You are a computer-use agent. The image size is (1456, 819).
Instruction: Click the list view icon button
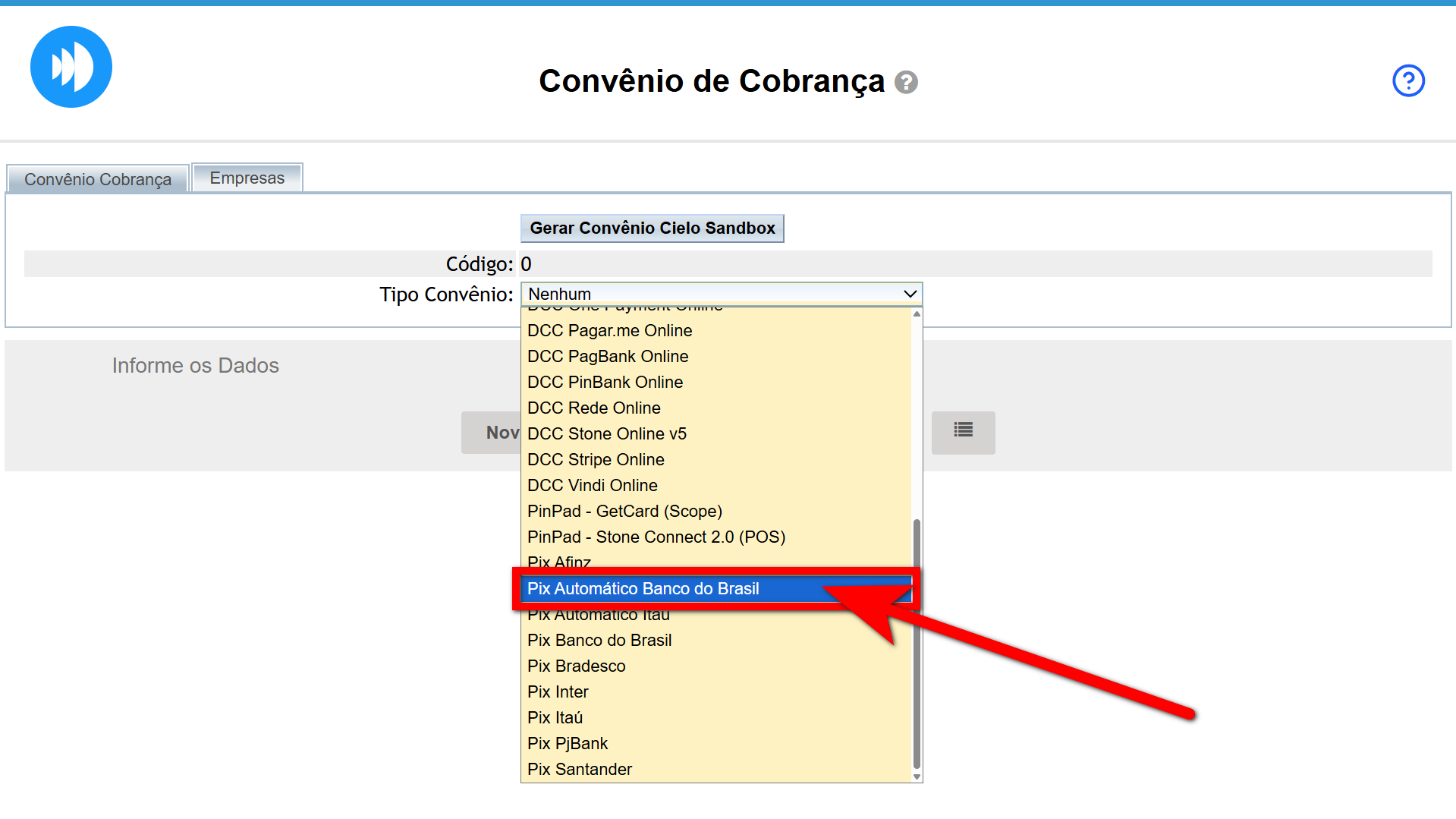963,432
